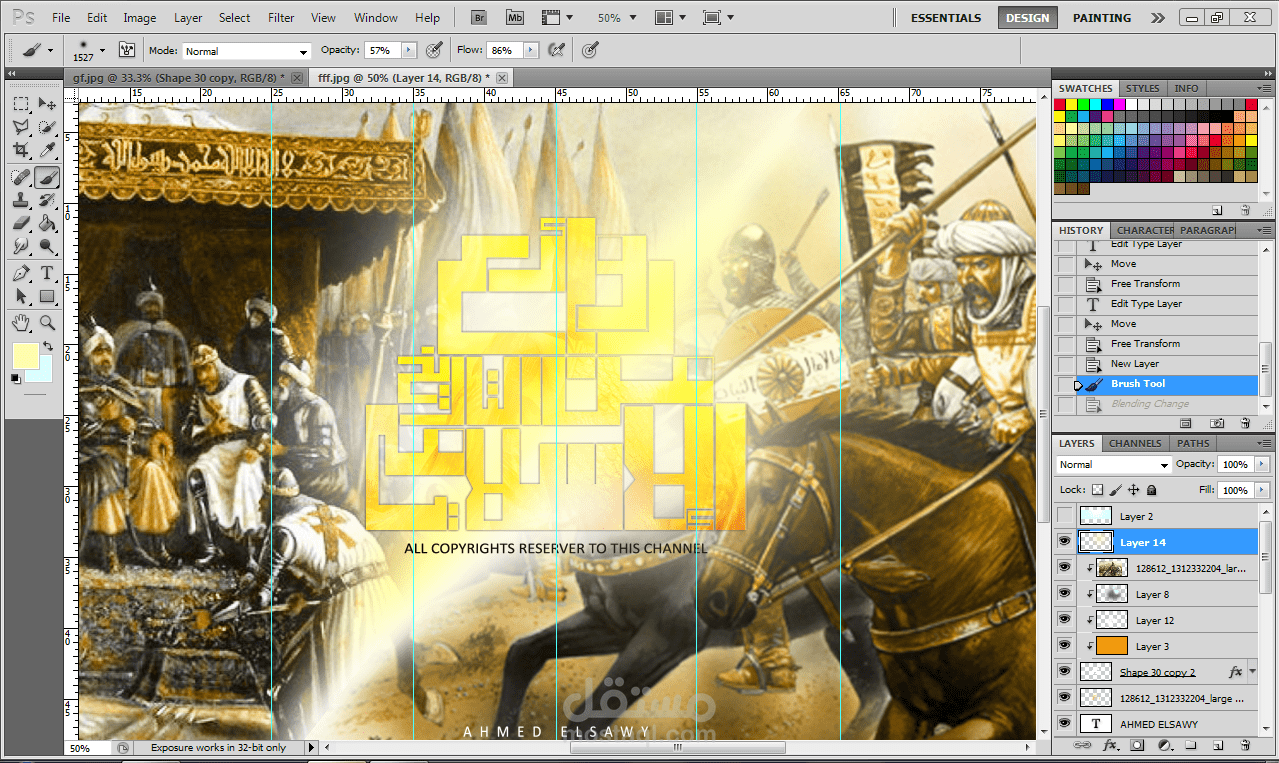Enable airbrush mode in options bar
This screenshot has height=763, width=1279.
pos(556,50)
